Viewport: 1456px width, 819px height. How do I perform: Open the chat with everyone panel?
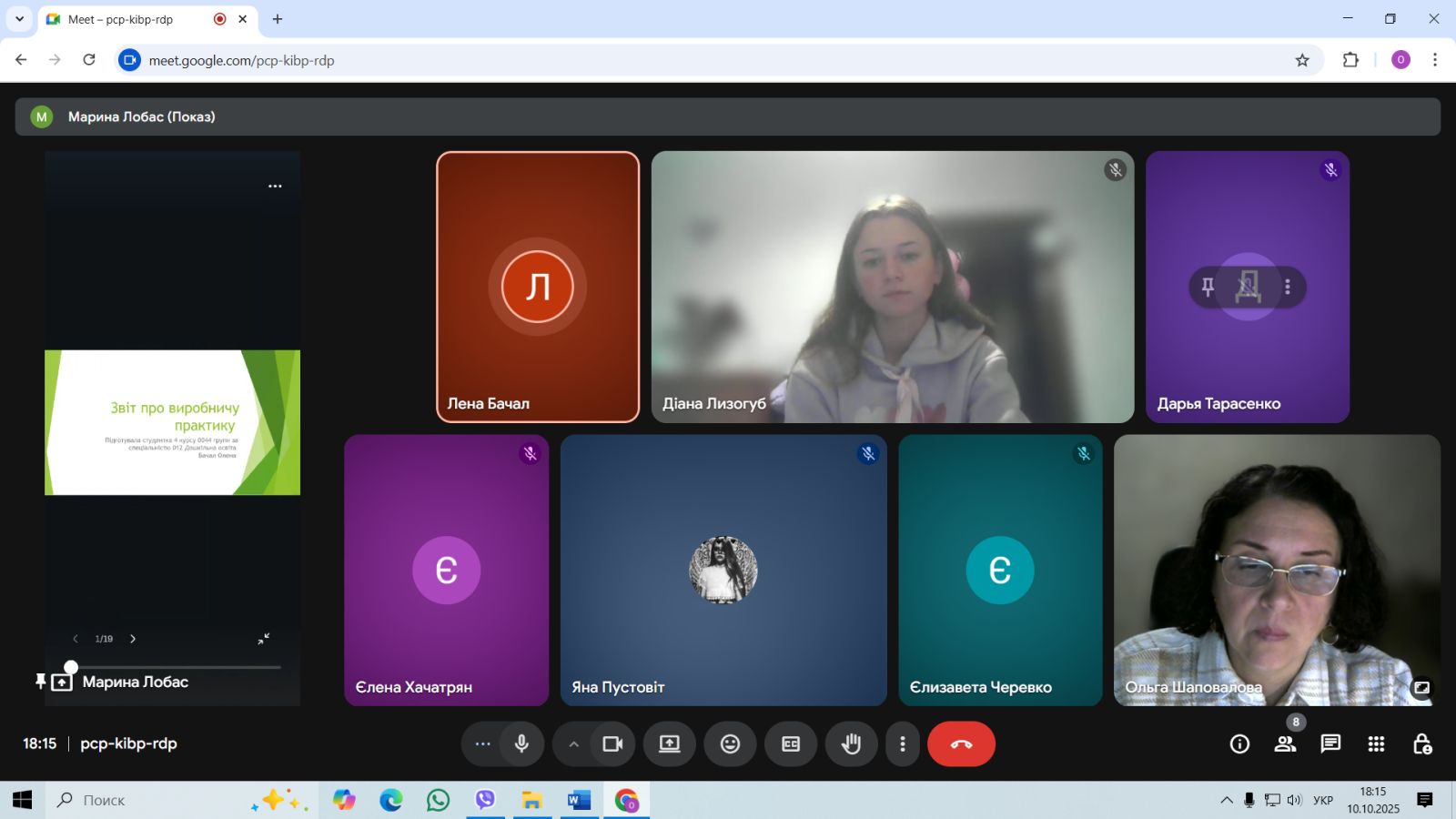[1330, 743]
